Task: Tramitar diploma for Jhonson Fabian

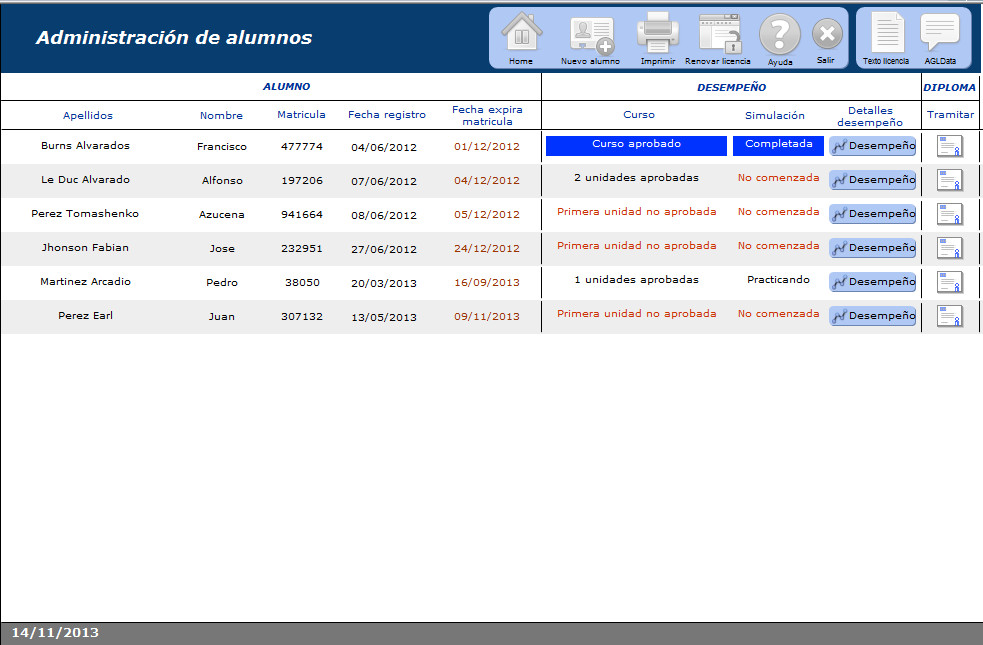Action: (950, 248)
